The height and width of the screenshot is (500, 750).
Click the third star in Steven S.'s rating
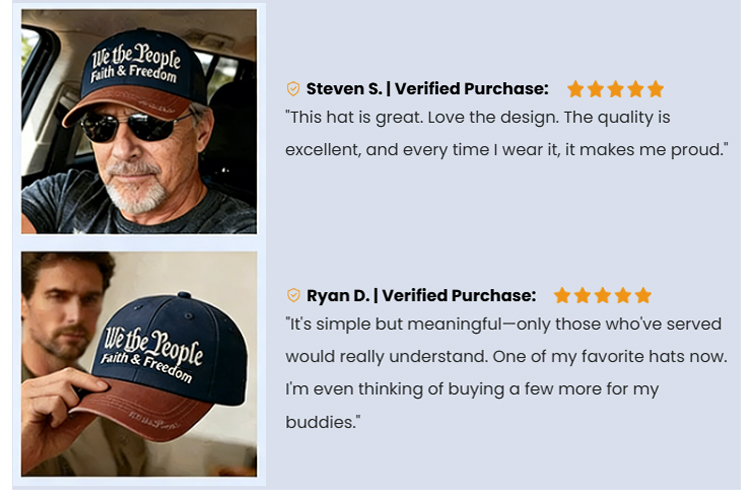click(x=616, y=89)
